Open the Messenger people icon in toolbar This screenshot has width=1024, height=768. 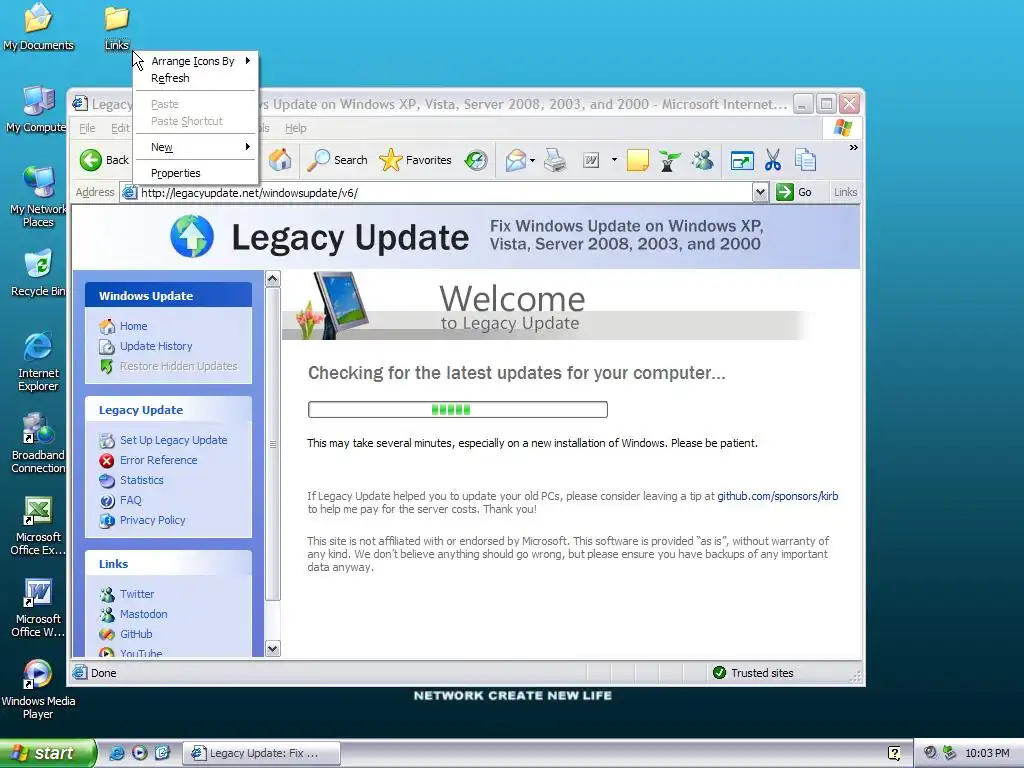coord(703,160)
